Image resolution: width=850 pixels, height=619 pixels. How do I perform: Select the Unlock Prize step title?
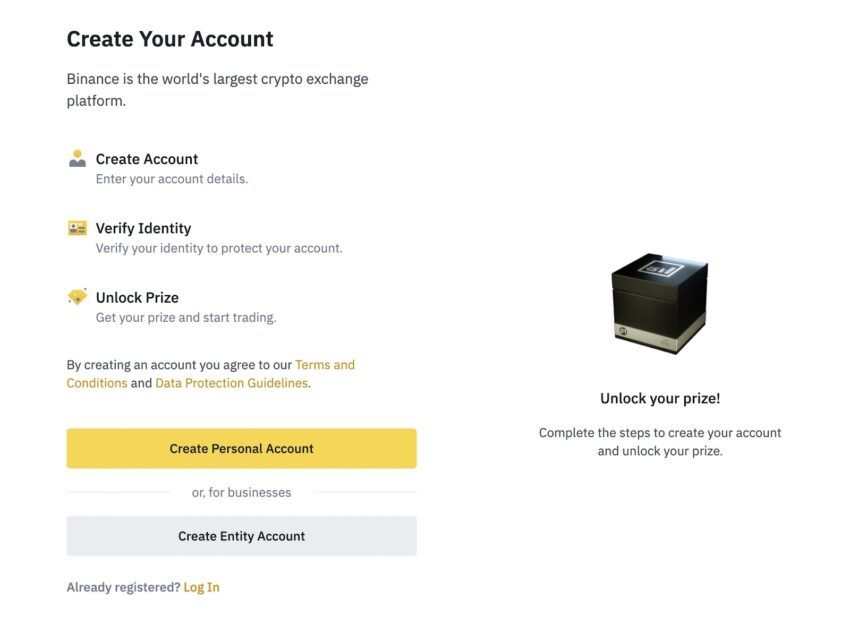click(137, 298)
